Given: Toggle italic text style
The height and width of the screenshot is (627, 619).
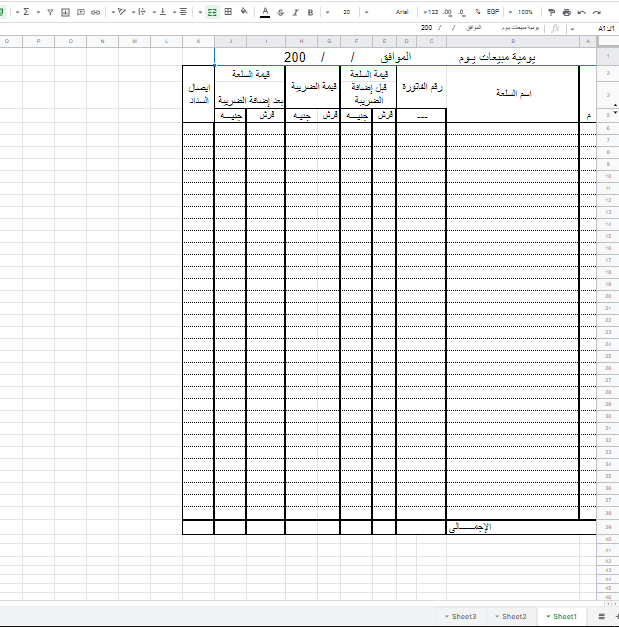Looking at the screenshot, I should click(x=296, y=12).
